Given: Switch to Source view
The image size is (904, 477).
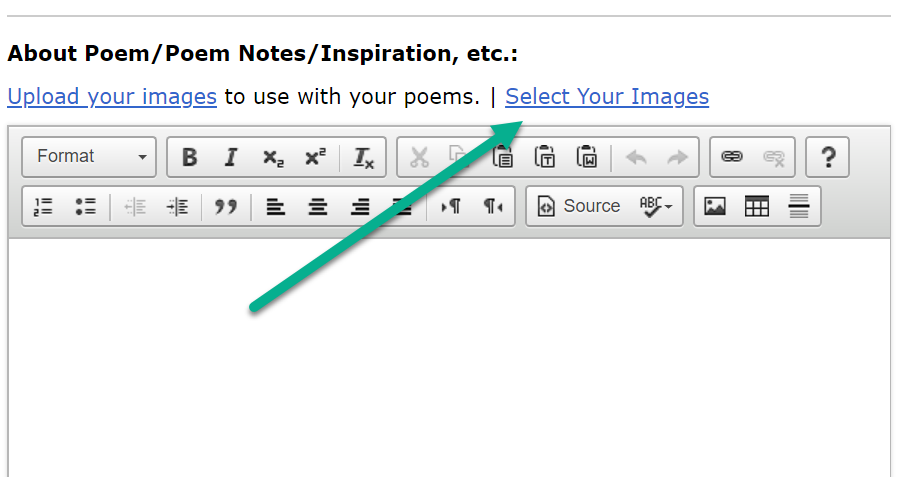Looking at the screenshot, I should tap(579, 206).
